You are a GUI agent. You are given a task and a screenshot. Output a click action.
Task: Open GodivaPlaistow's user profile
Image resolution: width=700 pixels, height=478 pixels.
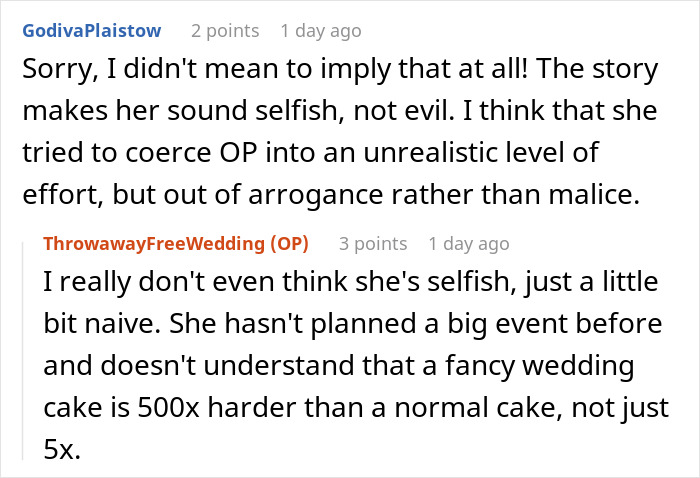pos(90,31)
